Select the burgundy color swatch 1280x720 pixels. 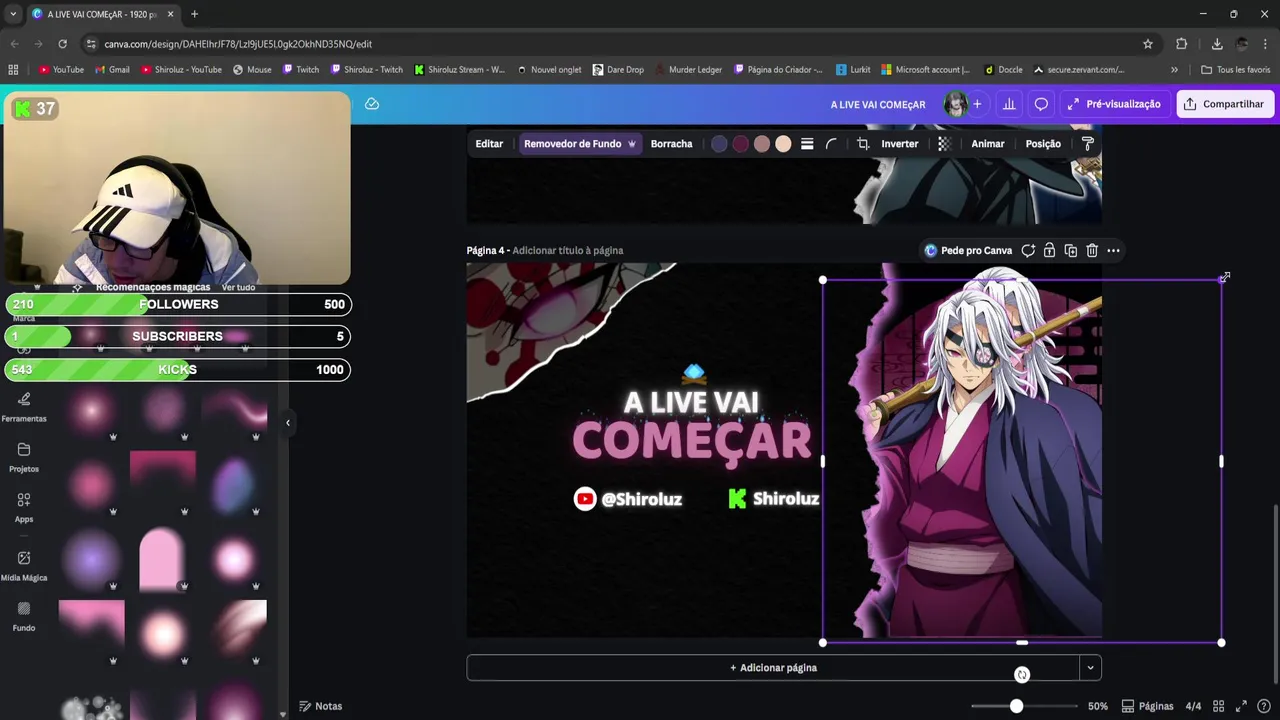pyautogui.click(x=740, y=144)
